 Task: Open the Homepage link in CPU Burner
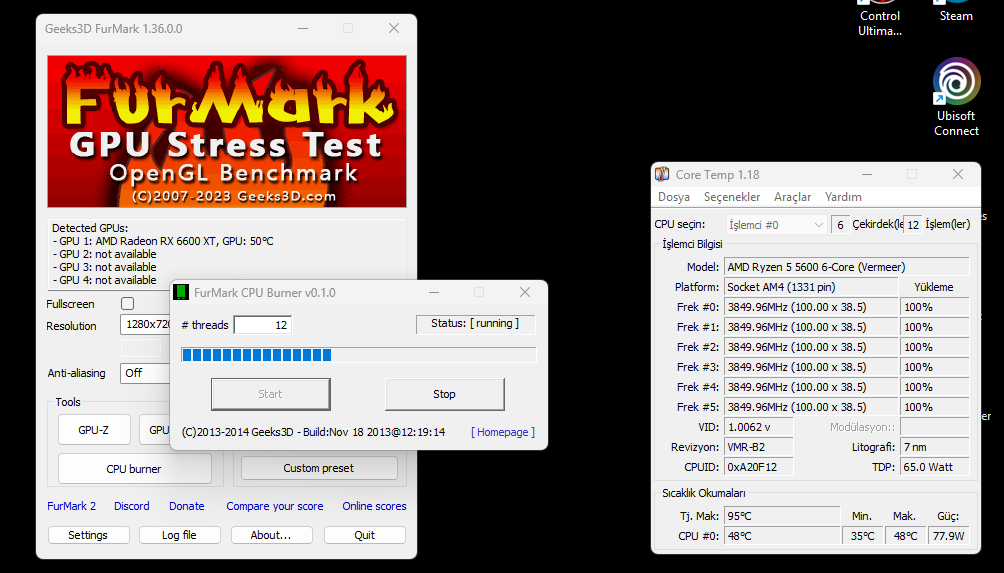click(503, 432)
